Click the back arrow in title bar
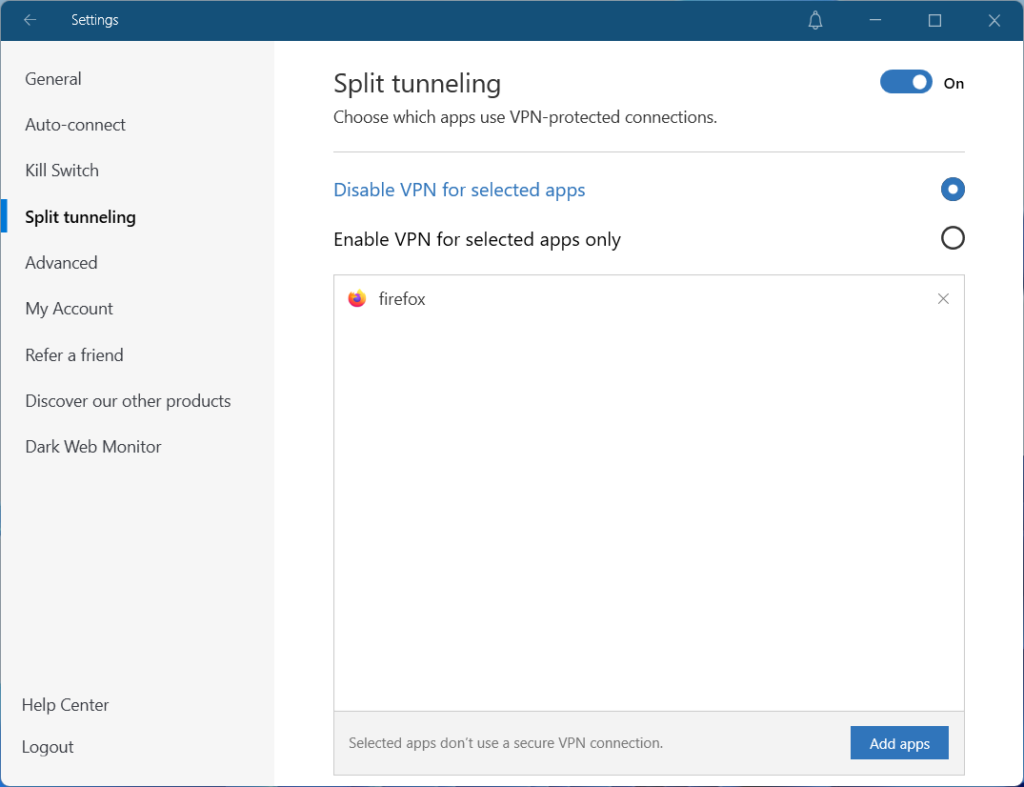1024x787 pixels. click(x=30, y=20)
